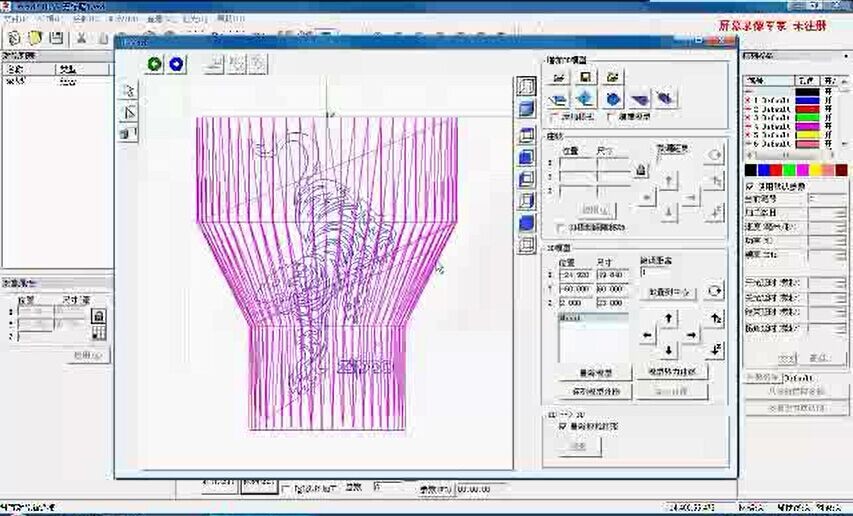Pick the red swatch in right panel palette
Image resolution: width=853 pixels, height=516 pixels.
(x=776, y=171)
